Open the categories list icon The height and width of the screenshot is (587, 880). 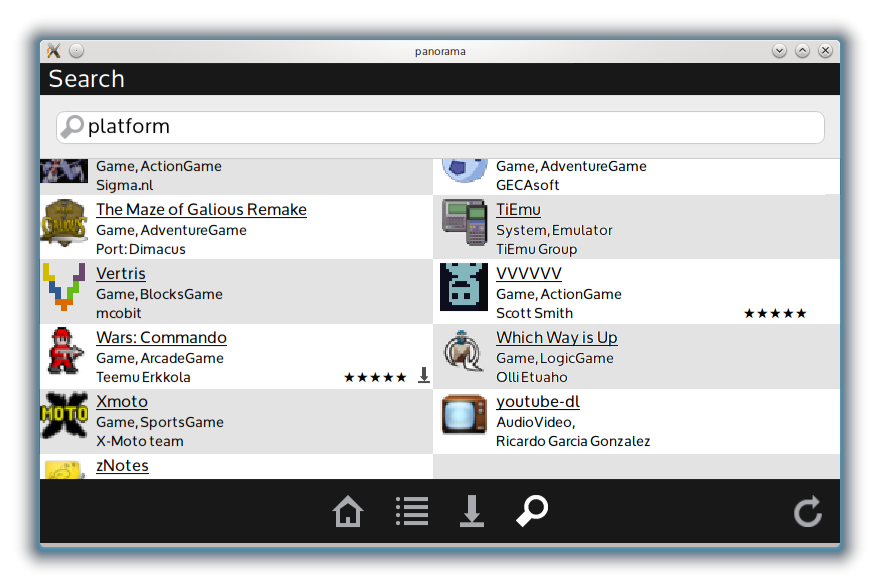click(x=411, y=512)
